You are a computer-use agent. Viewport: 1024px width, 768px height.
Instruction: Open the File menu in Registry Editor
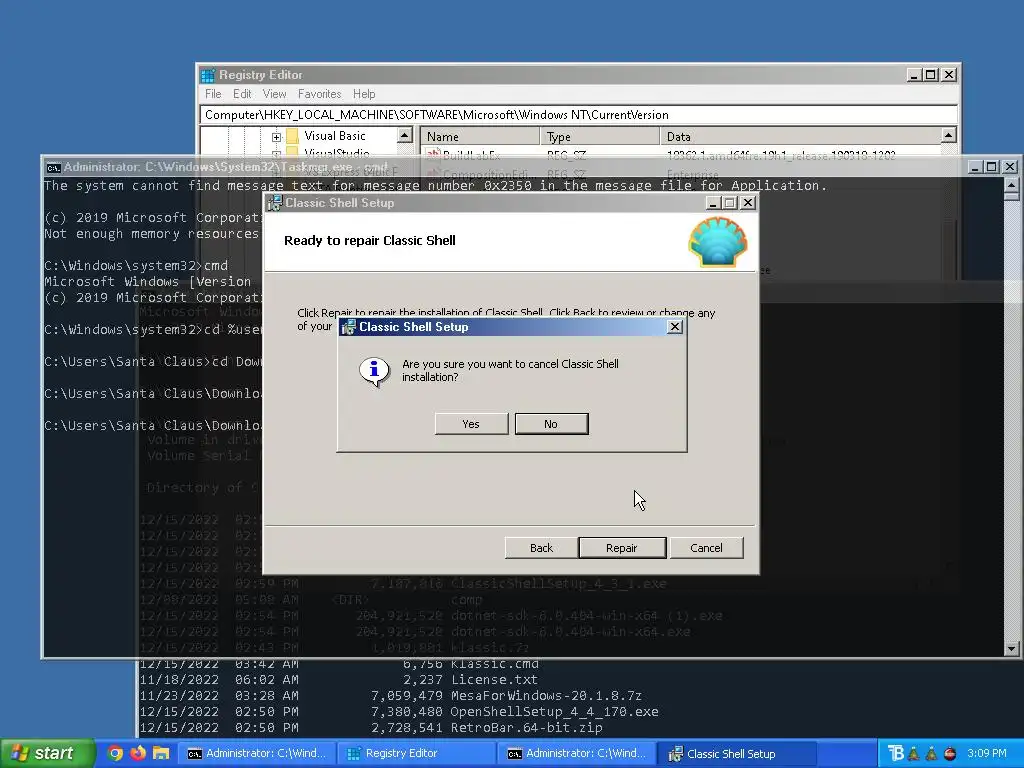[213, 94]
